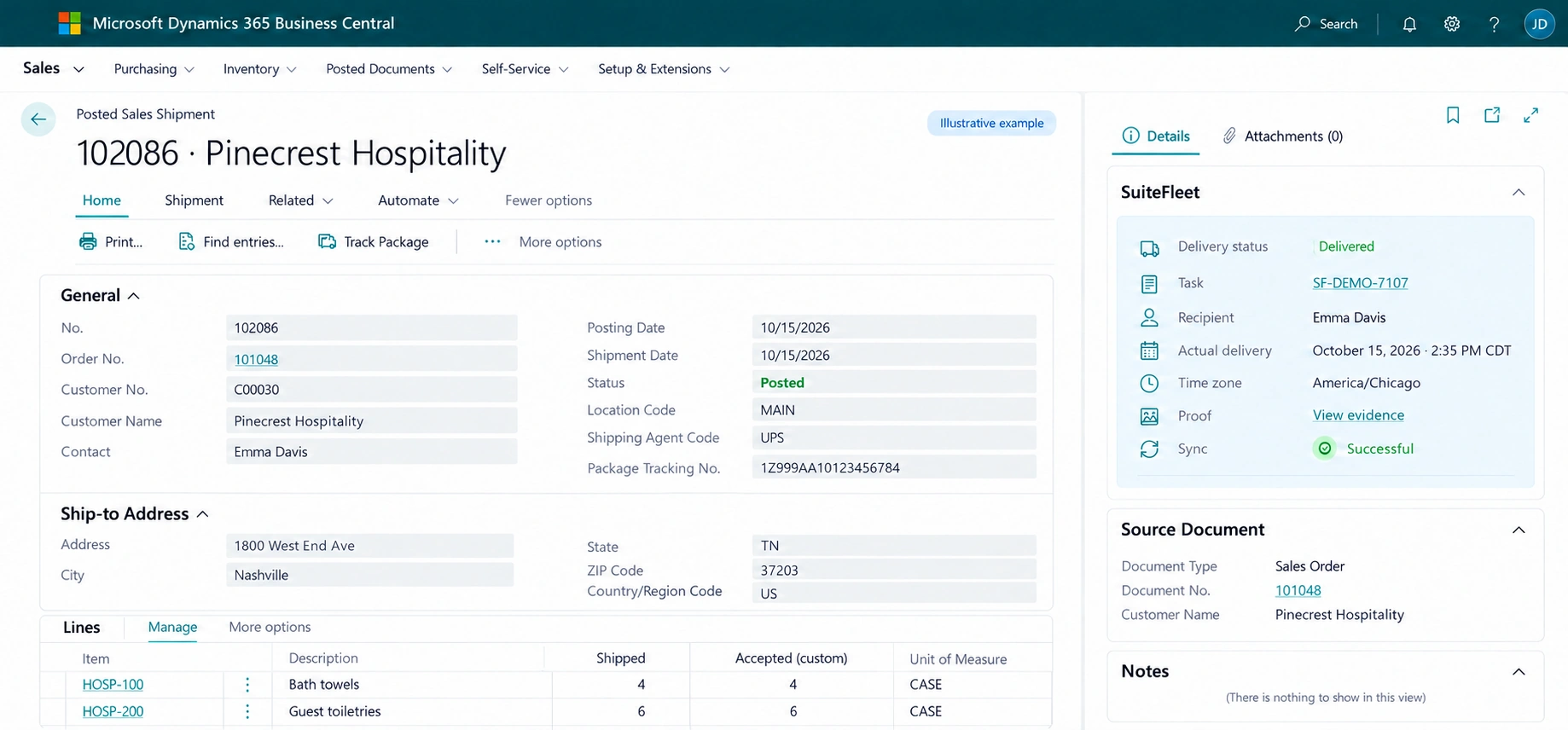Open the Posted Documents dropdown
This screenshot has width=1568, height=730.
pyautogui.click(x=389, y=69)
